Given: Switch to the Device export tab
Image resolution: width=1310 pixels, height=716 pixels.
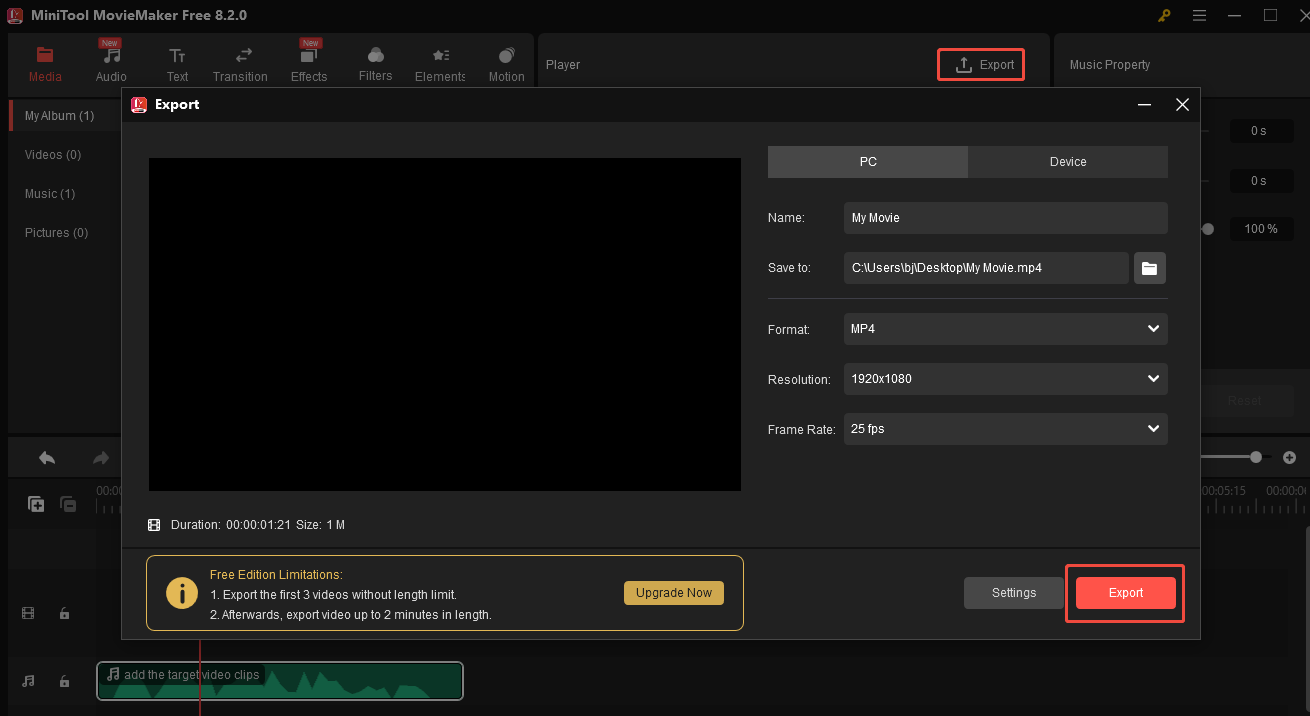Looking at the screenshot, I should [1068, 162].
